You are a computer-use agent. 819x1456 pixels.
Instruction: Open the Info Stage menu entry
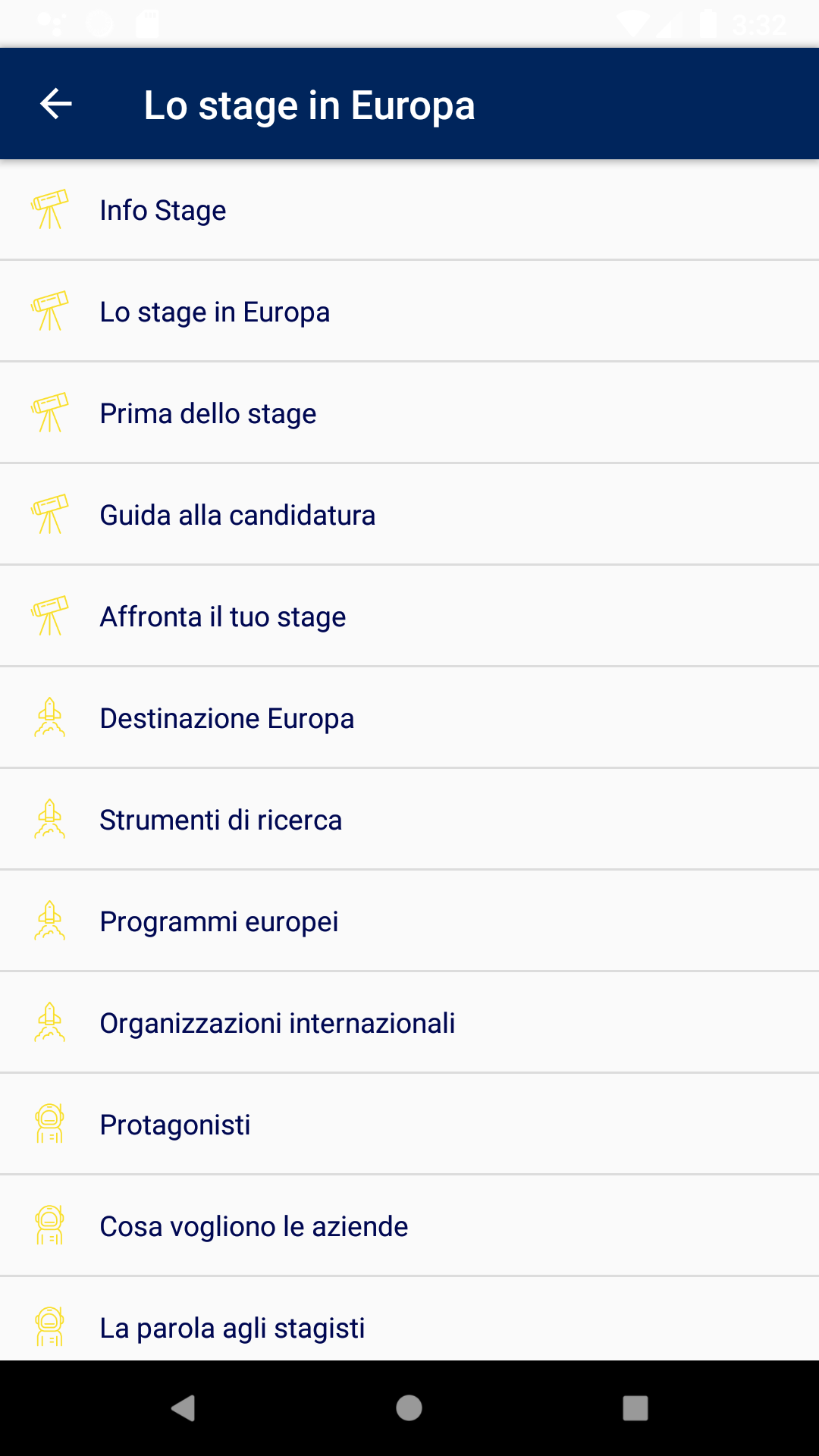163,210
